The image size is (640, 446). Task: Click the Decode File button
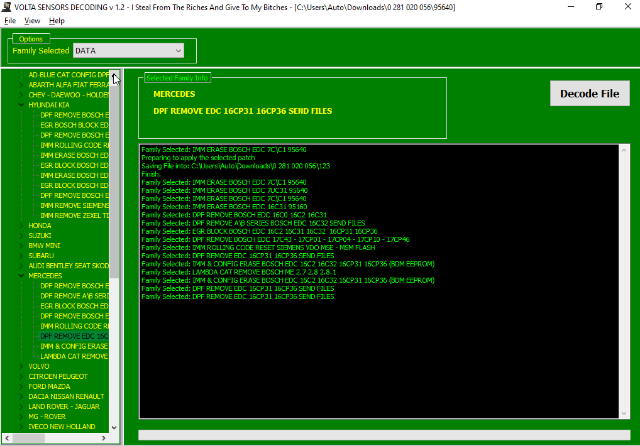[589, 93]
